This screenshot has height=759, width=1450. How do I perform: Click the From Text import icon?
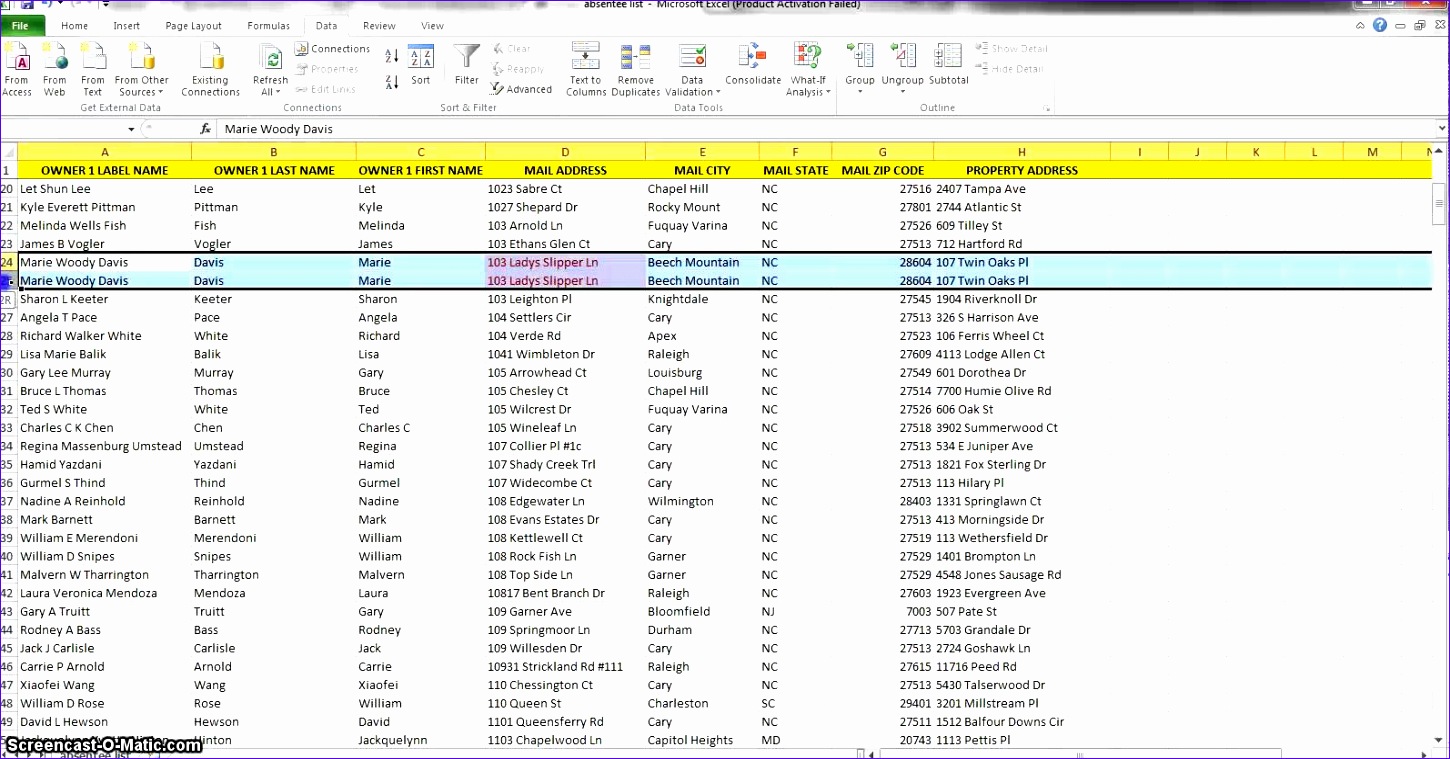pyautogui.click(x=92, y=70)
